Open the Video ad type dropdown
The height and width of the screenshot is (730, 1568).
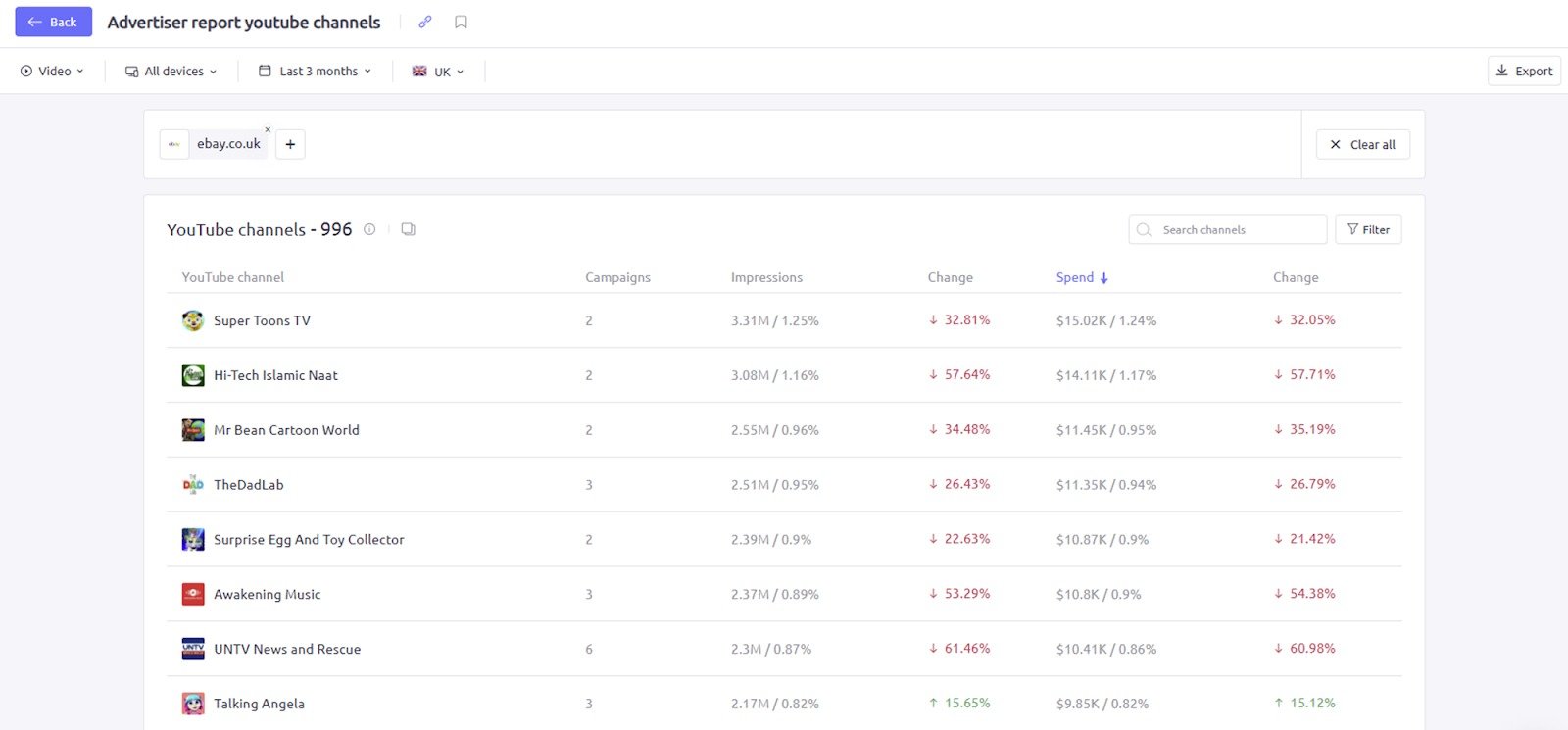coord(53,71)
